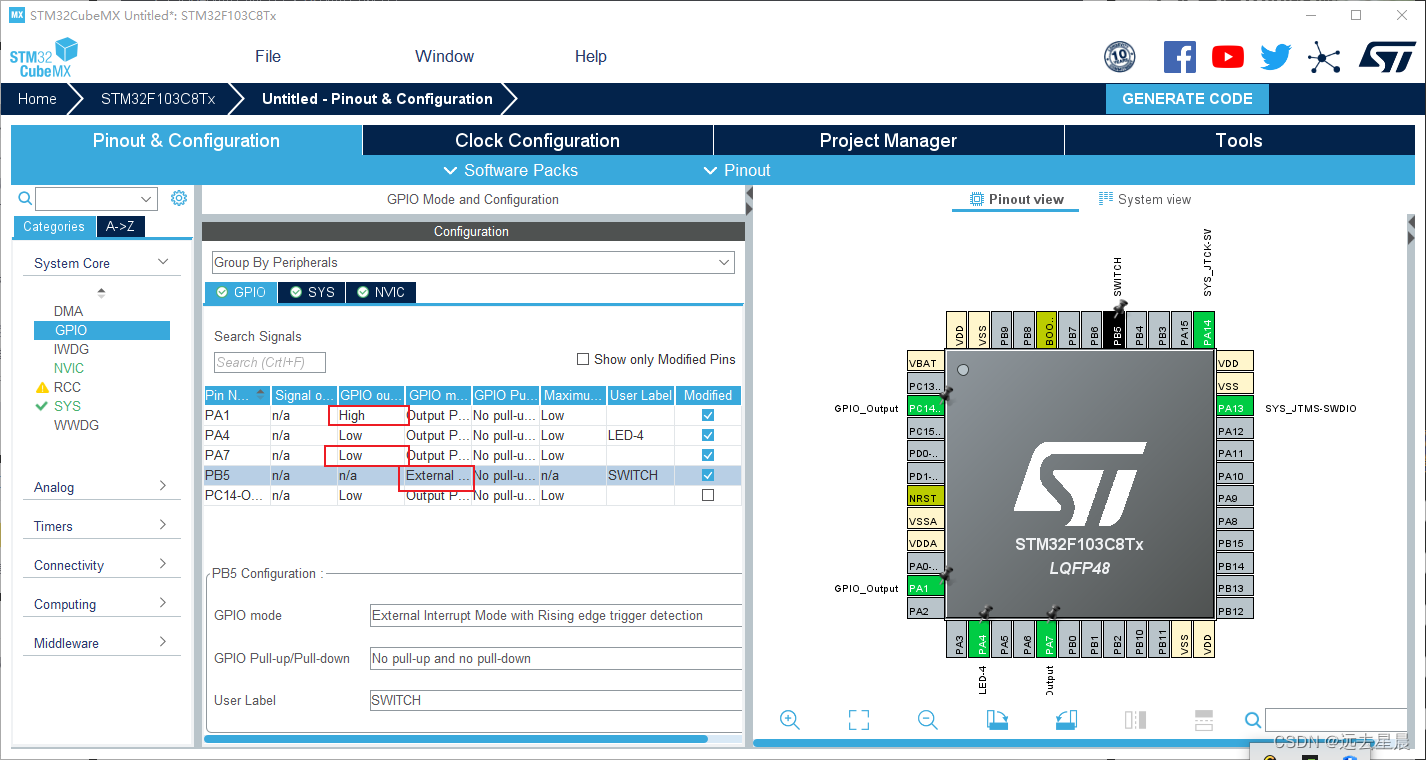The image size is (1426, 760).
Task: Toggle Modified checkbox for PA4 row
Action: pos(708,435)
